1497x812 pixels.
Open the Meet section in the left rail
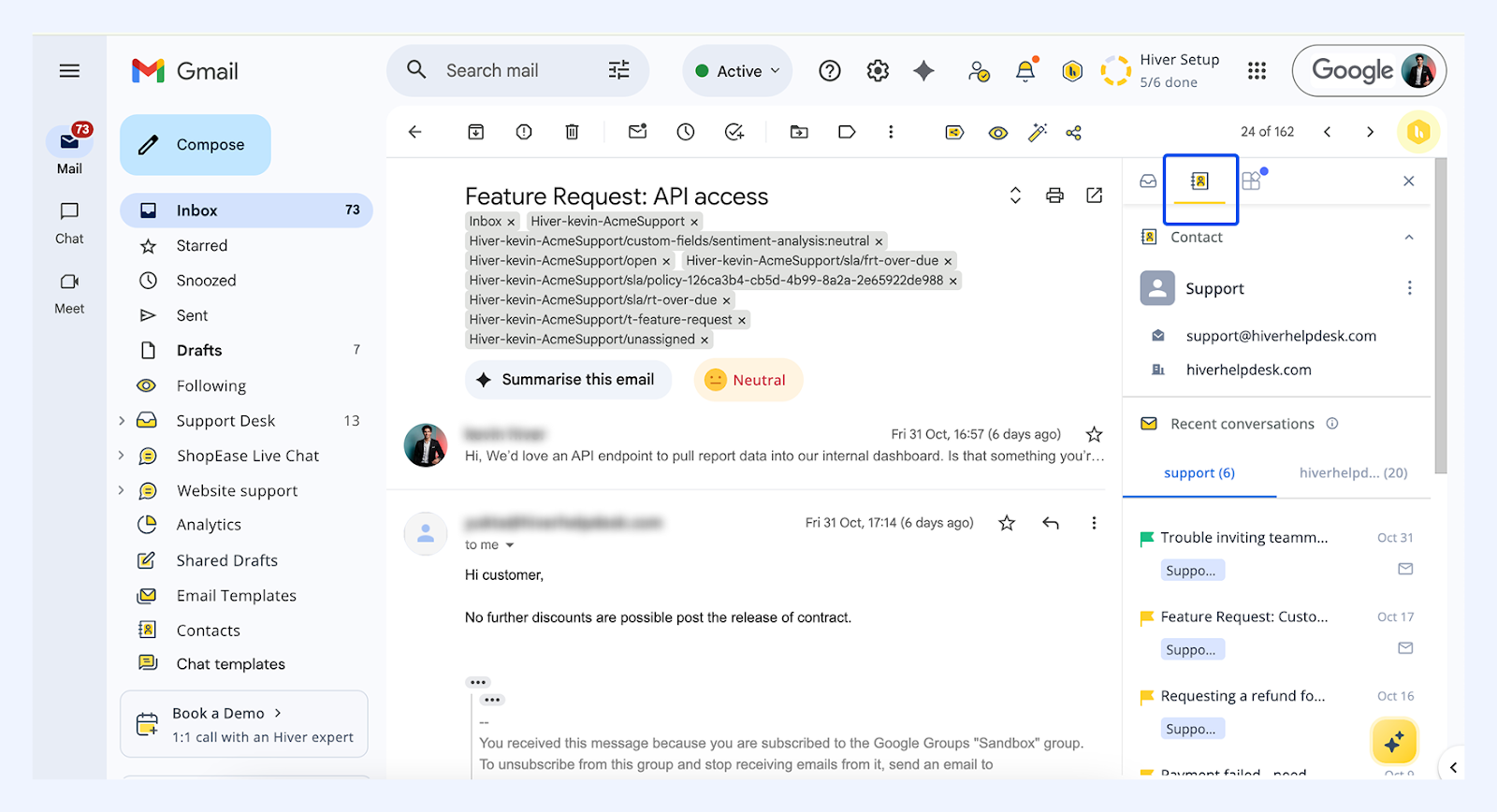pos(69,294)
